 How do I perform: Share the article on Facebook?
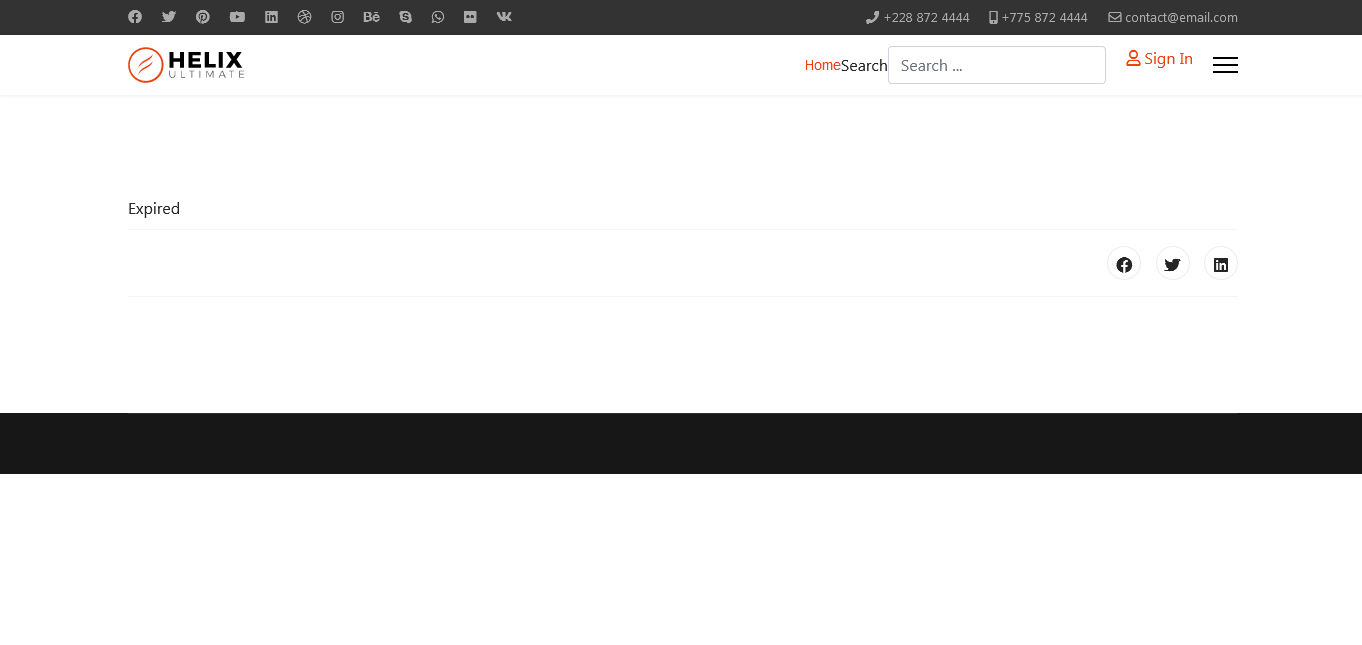[x=1124, y=263]
